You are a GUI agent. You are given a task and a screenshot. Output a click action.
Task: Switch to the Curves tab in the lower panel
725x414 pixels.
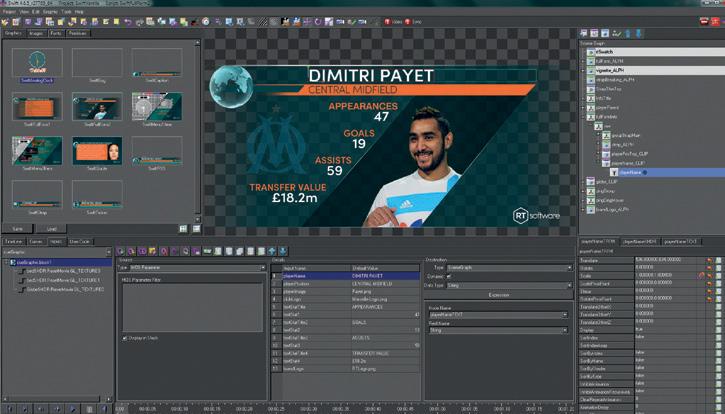36,241
